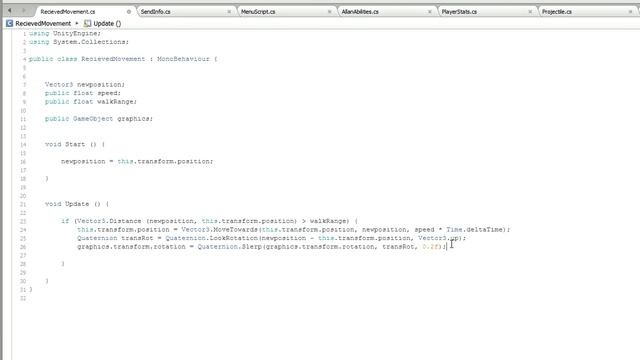Close the AlanAbilities.cs tab
This screenshot has height=360, width=640.
(x=429, y=12)
